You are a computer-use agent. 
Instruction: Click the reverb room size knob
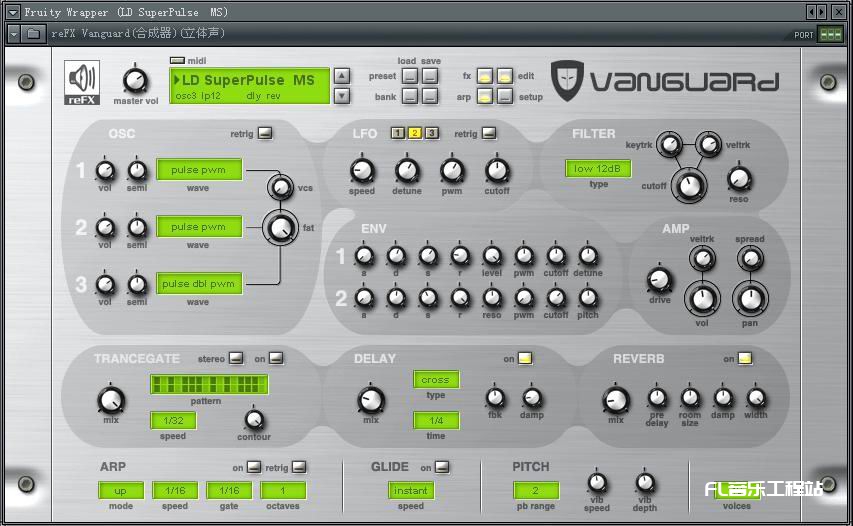click(690, 398)
